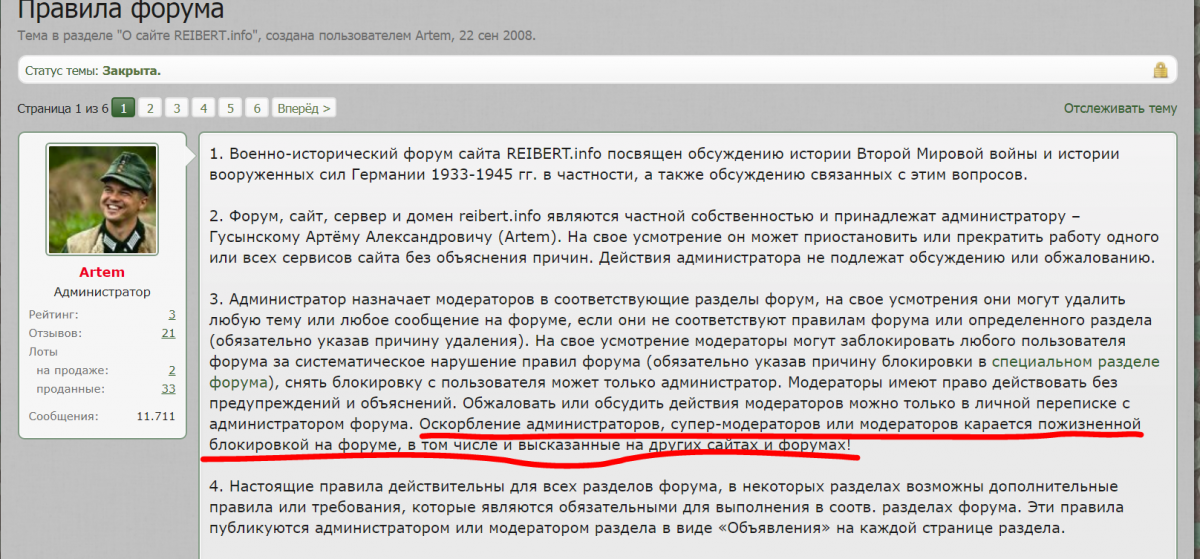
Task: Select current page 1 button
Action: click(x=123, y=108)
